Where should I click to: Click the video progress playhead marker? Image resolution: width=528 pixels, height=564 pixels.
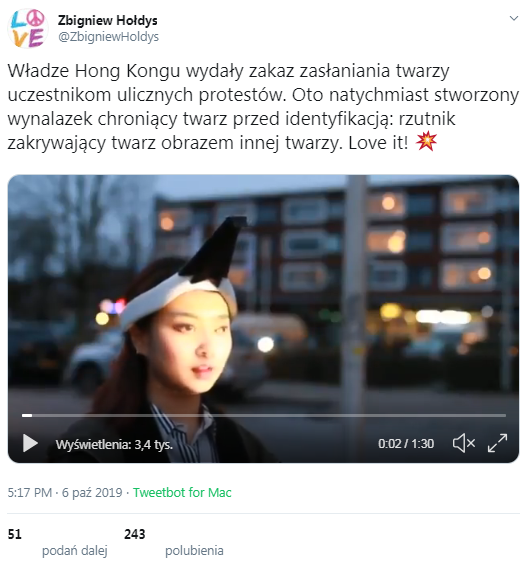[x=27, y=415]
